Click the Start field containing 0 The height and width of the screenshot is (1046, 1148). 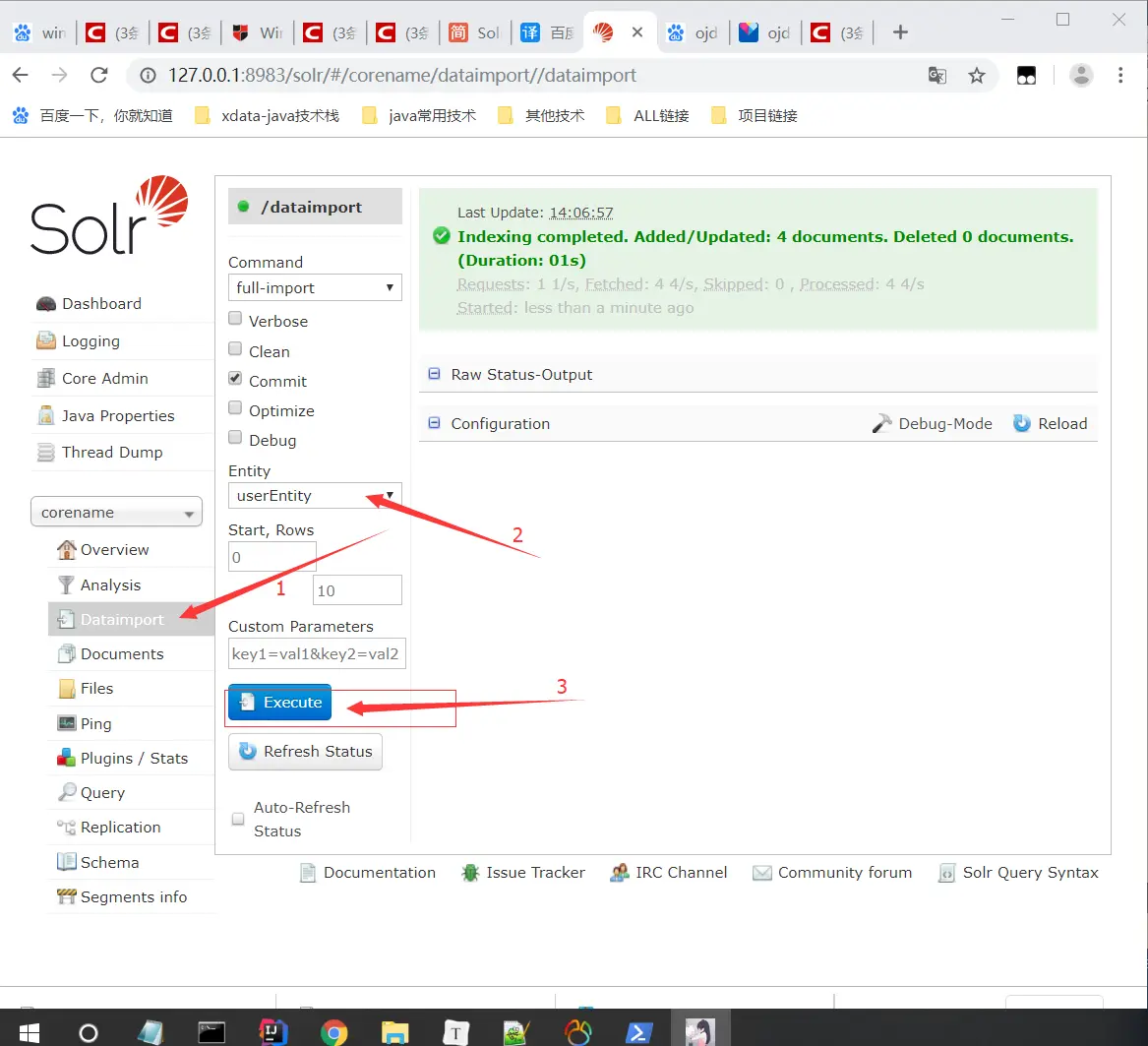[x=272, y=557]
